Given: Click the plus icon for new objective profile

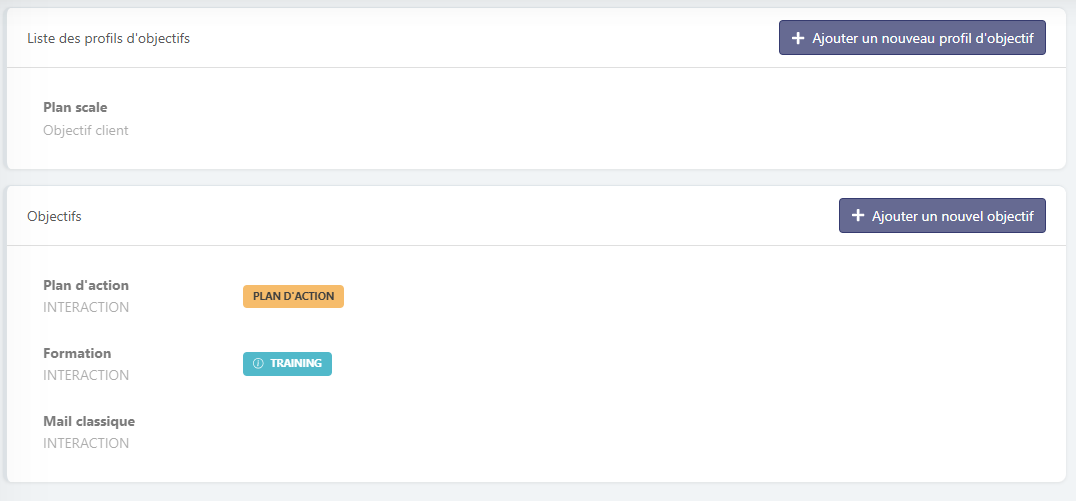Looking at the screenshot, I should coord(797,38).
